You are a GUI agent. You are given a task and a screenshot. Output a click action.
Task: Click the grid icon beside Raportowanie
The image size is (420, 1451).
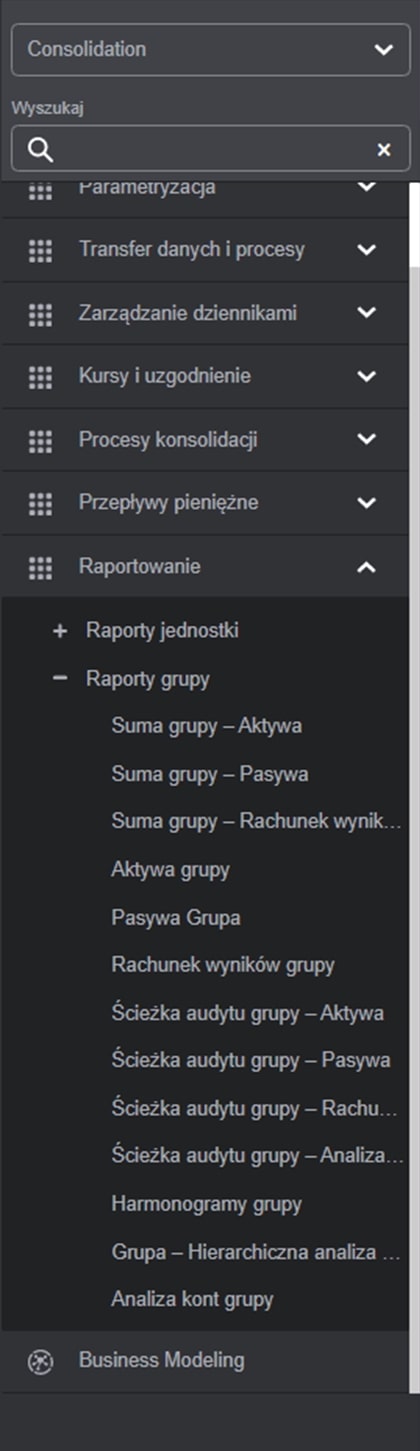coord(40,567)
